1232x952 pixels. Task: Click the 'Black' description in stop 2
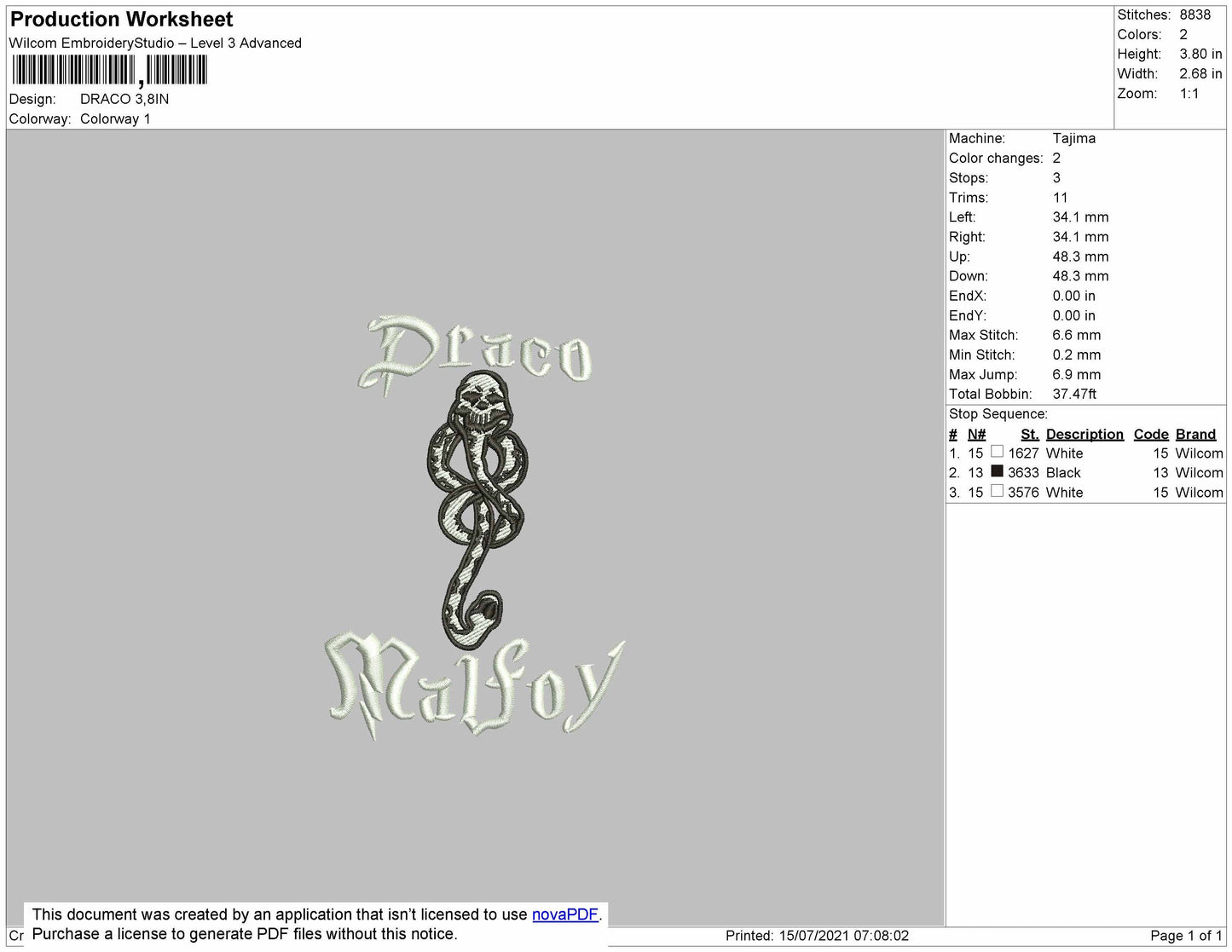[1063, 473]
